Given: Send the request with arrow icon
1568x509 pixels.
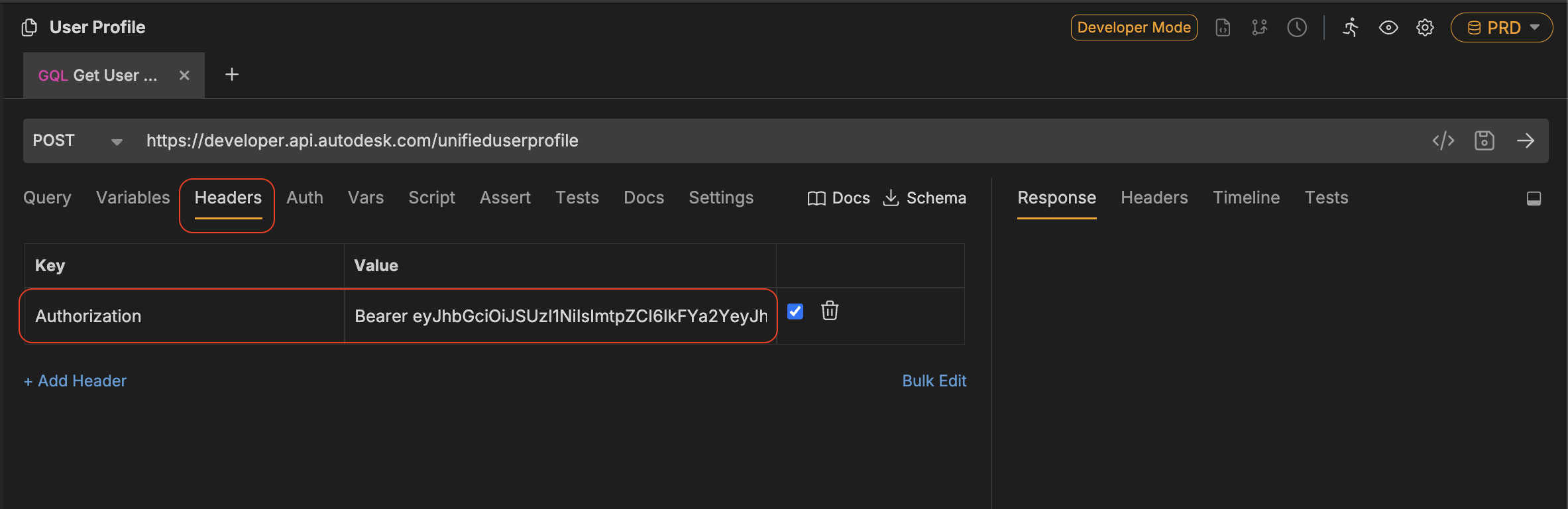Looking at the screenshot, I should pos(1526,141).
